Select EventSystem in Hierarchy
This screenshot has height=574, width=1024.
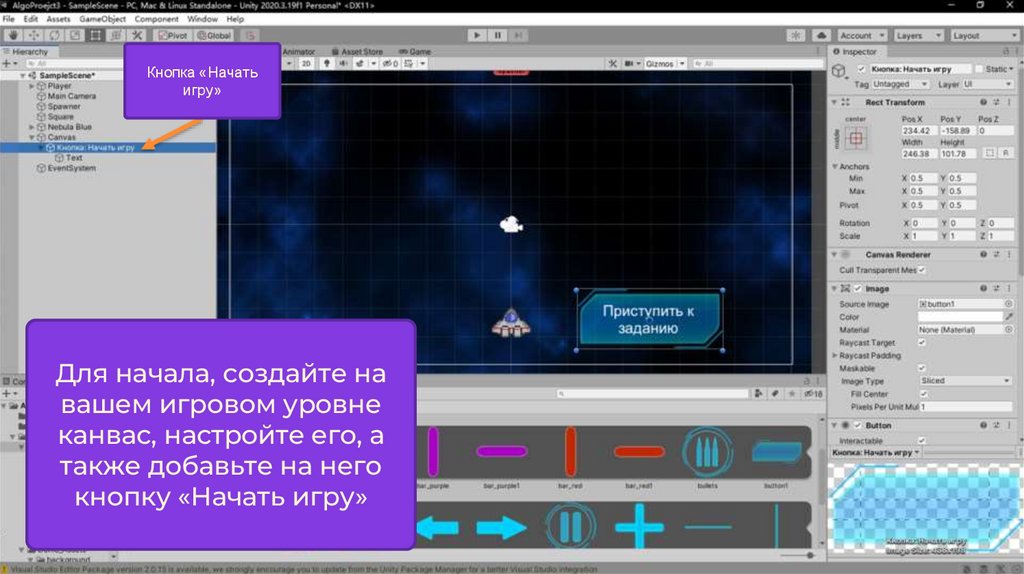tap(71, 168)
